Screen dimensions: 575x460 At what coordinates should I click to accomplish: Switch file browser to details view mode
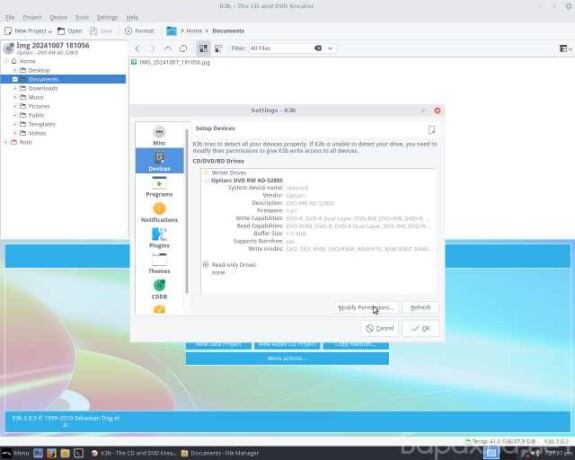click(x=218, y=48)
